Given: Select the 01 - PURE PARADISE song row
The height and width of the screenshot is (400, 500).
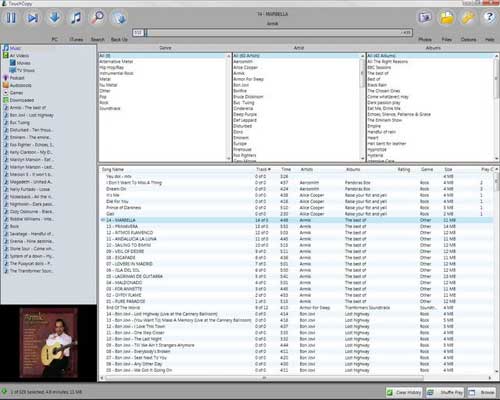Looking at the screenshot, I should pyautogui.click(x=296, y=301).
